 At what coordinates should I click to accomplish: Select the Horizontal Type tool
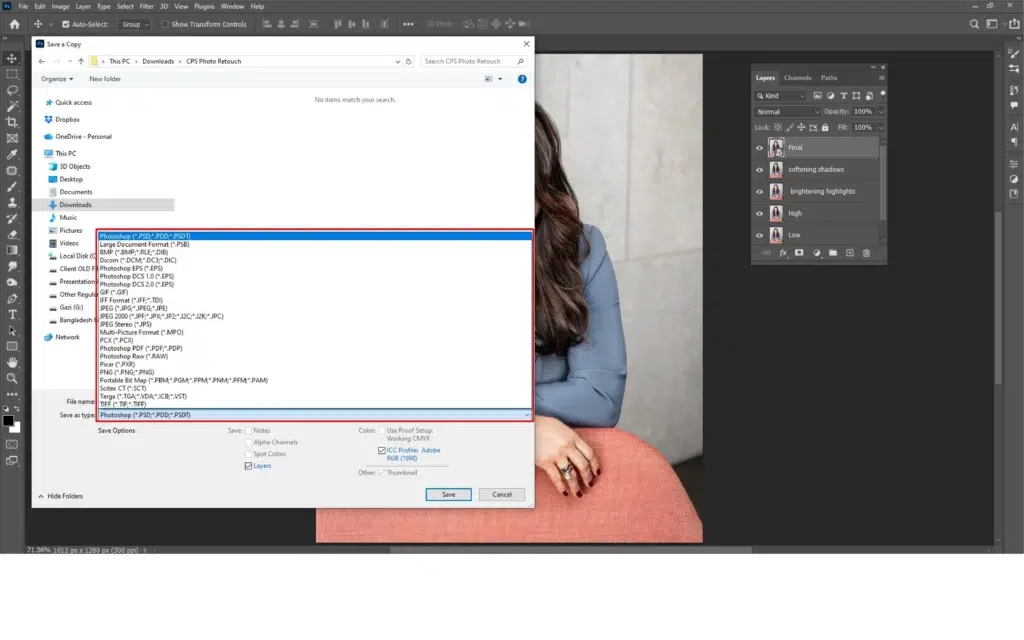(12, 314)
